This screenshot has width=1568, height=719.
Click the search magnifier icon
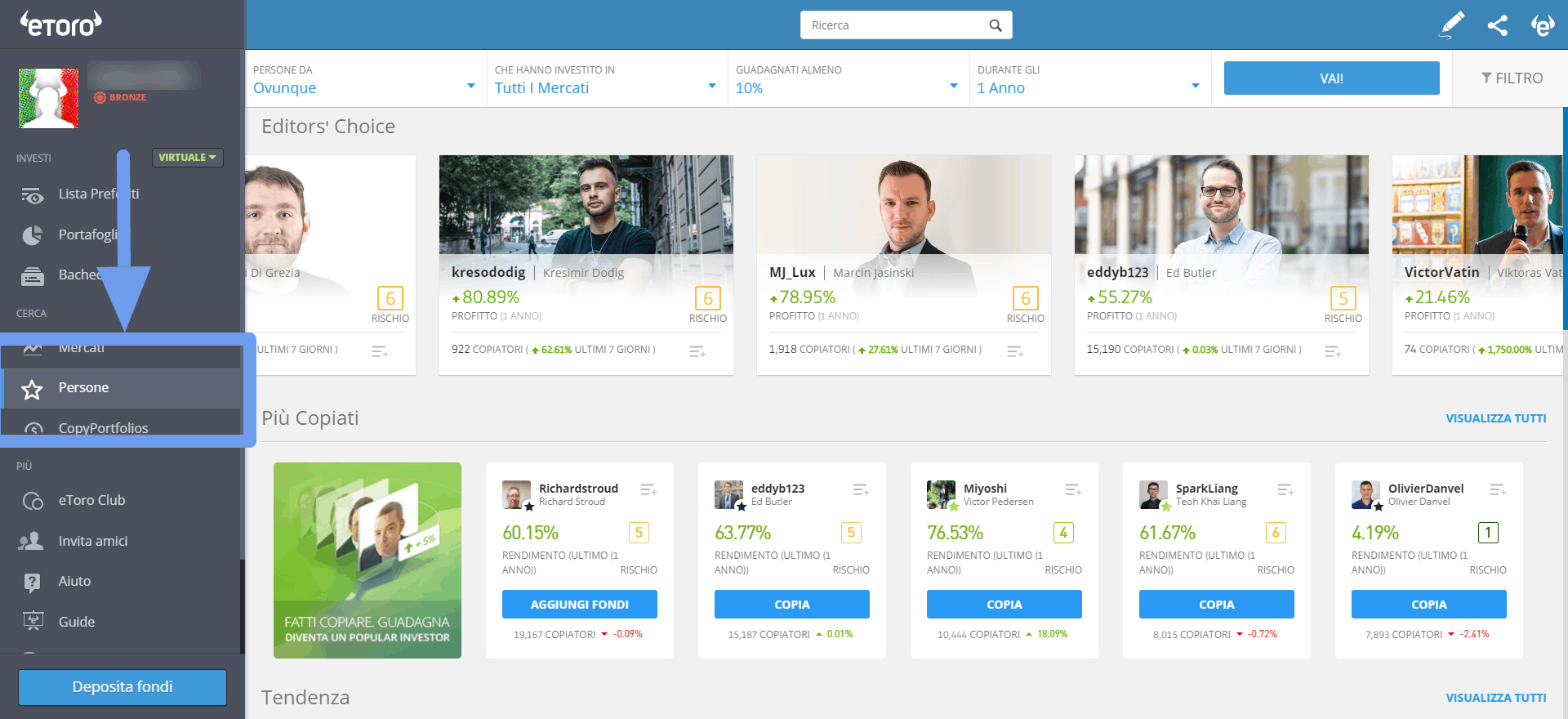[x=996, y=25]
